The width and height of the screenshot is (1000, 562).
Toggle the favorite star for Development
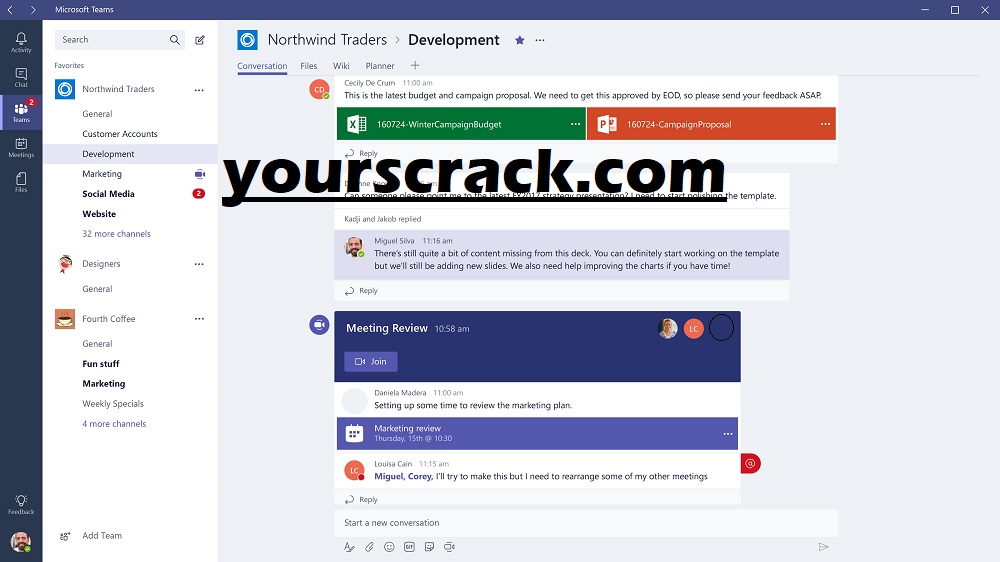pos(520,40)
